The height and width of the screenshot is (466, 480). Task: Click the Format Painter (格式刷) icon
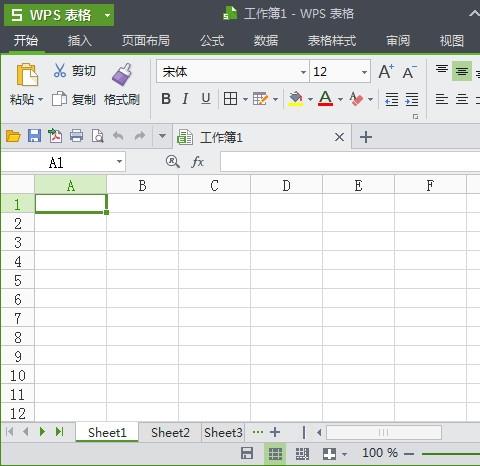click(122, 74)
